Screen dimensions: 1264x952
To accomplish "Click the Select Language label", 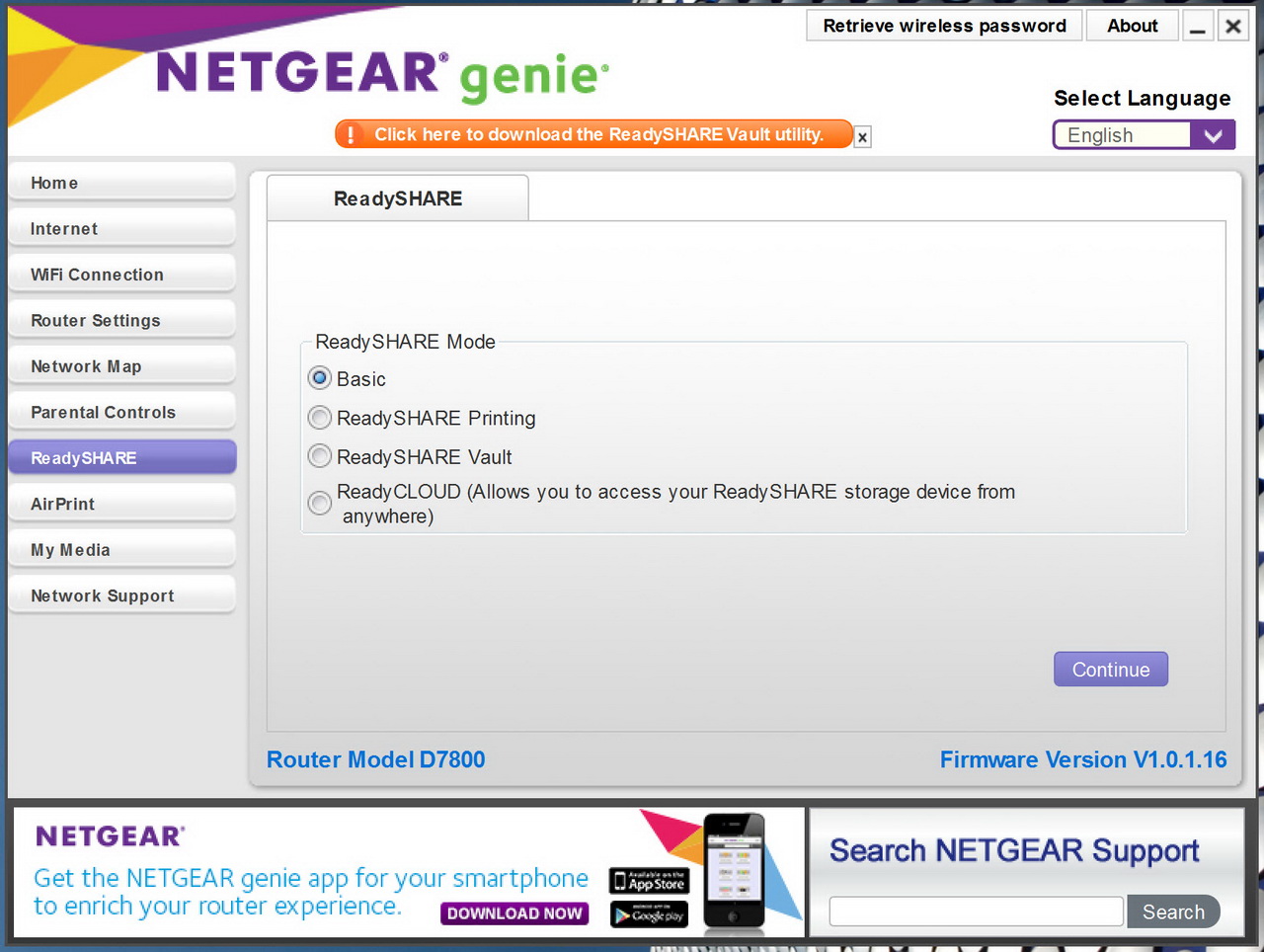I will 1143,98.
